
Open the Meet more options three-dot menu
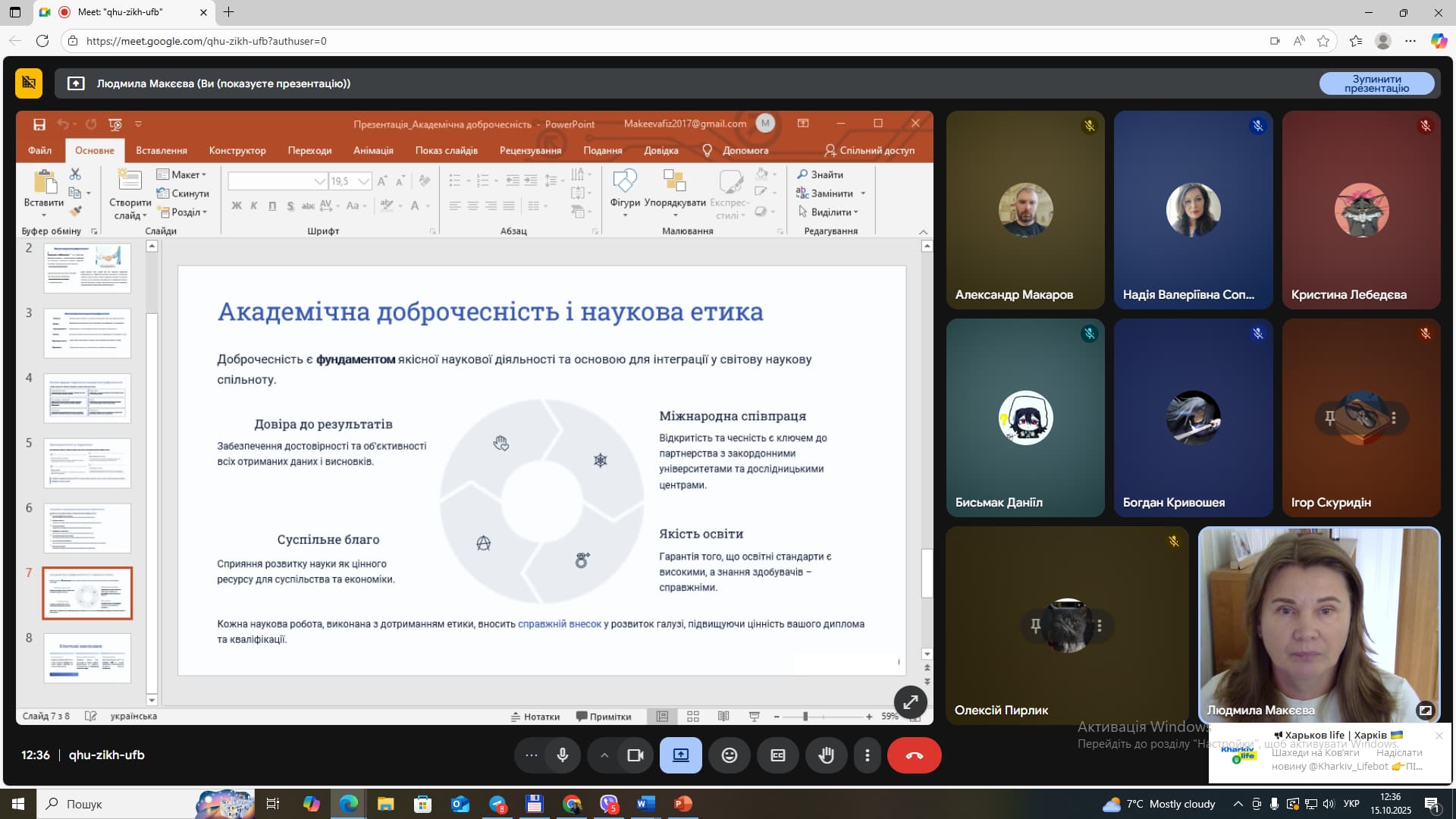pyautogui.click(x=867, y=755)
